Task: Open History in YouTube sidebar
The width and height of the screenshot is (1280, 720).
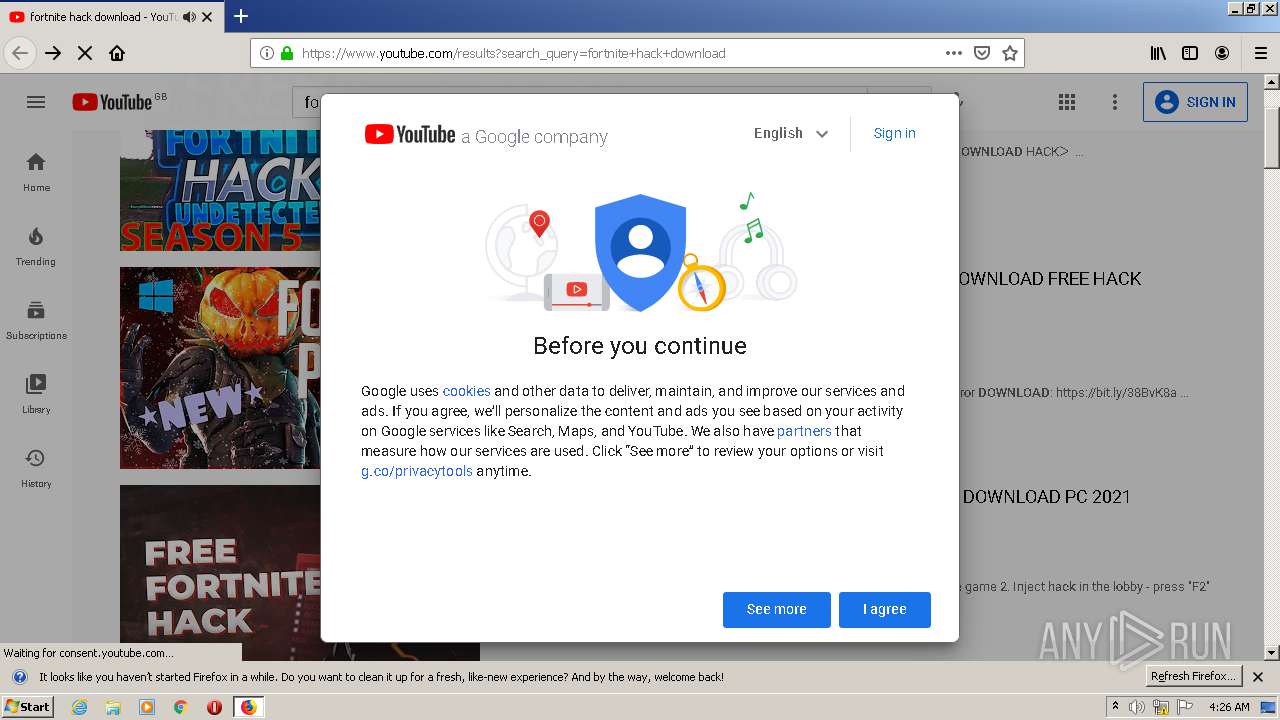Action: 36,468
